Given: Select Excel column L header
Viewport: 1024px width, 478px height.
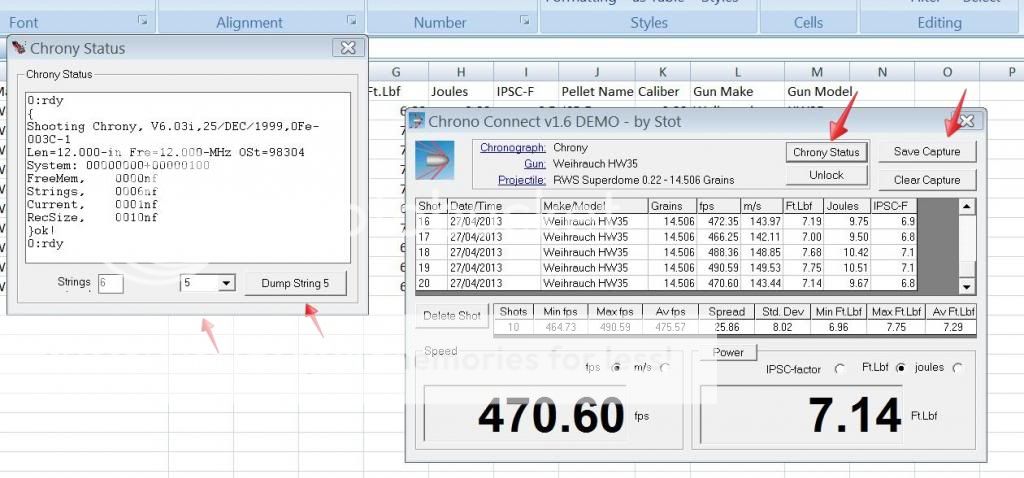Looking at the screenshot, I should click(737, 72).
